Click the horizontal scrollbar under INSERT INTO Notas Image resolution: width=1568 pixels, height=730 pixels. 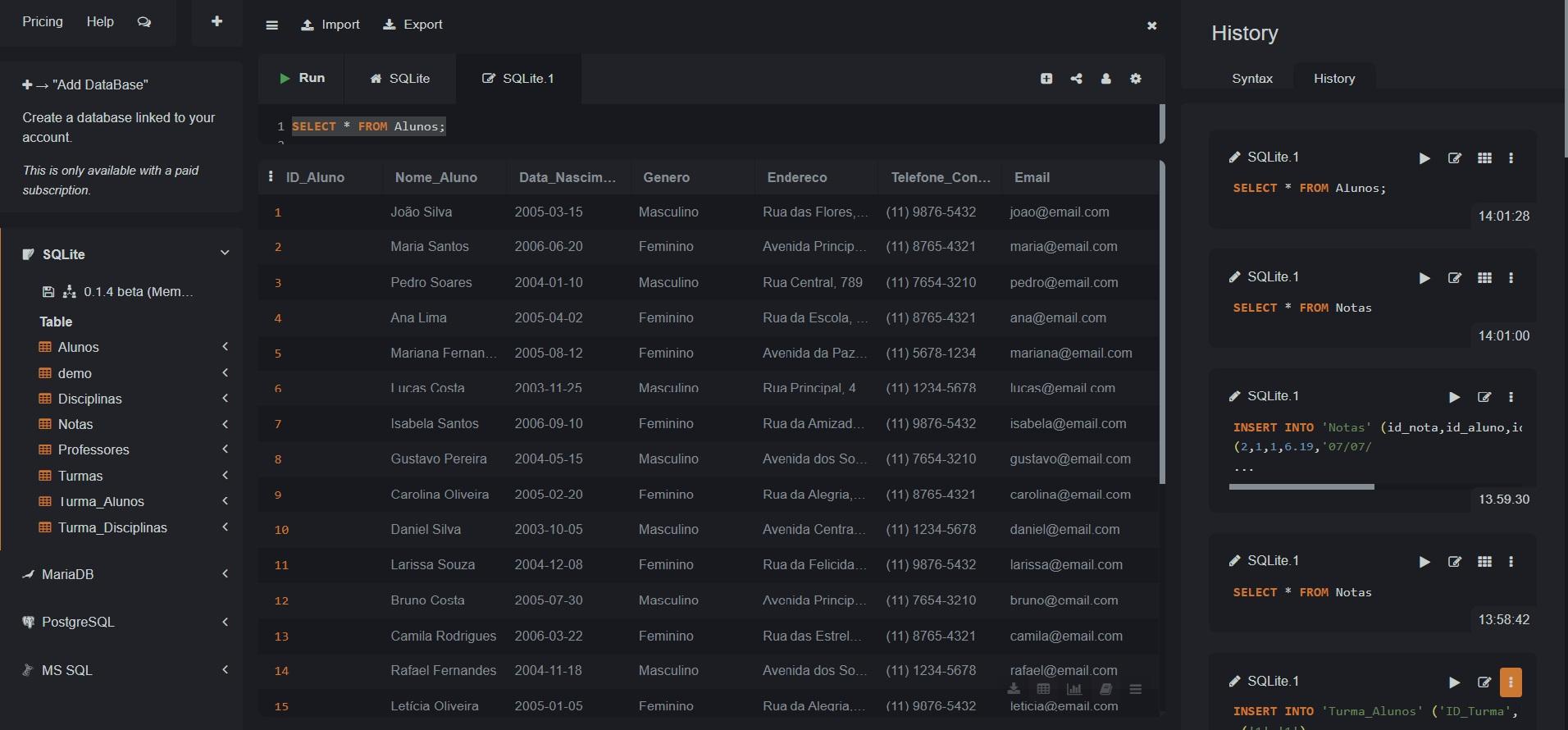click(x=1301, y=486)
